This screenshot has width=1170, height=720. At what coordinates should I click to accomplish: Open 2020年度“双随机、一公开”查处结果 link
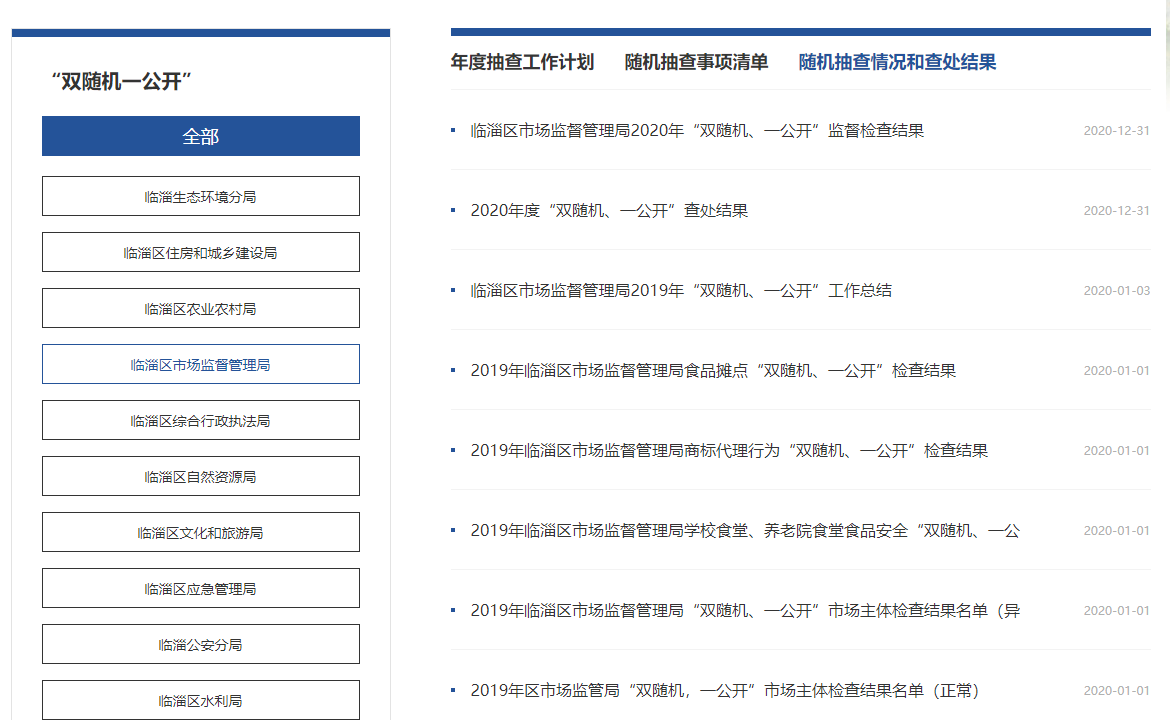coord(609,211)
